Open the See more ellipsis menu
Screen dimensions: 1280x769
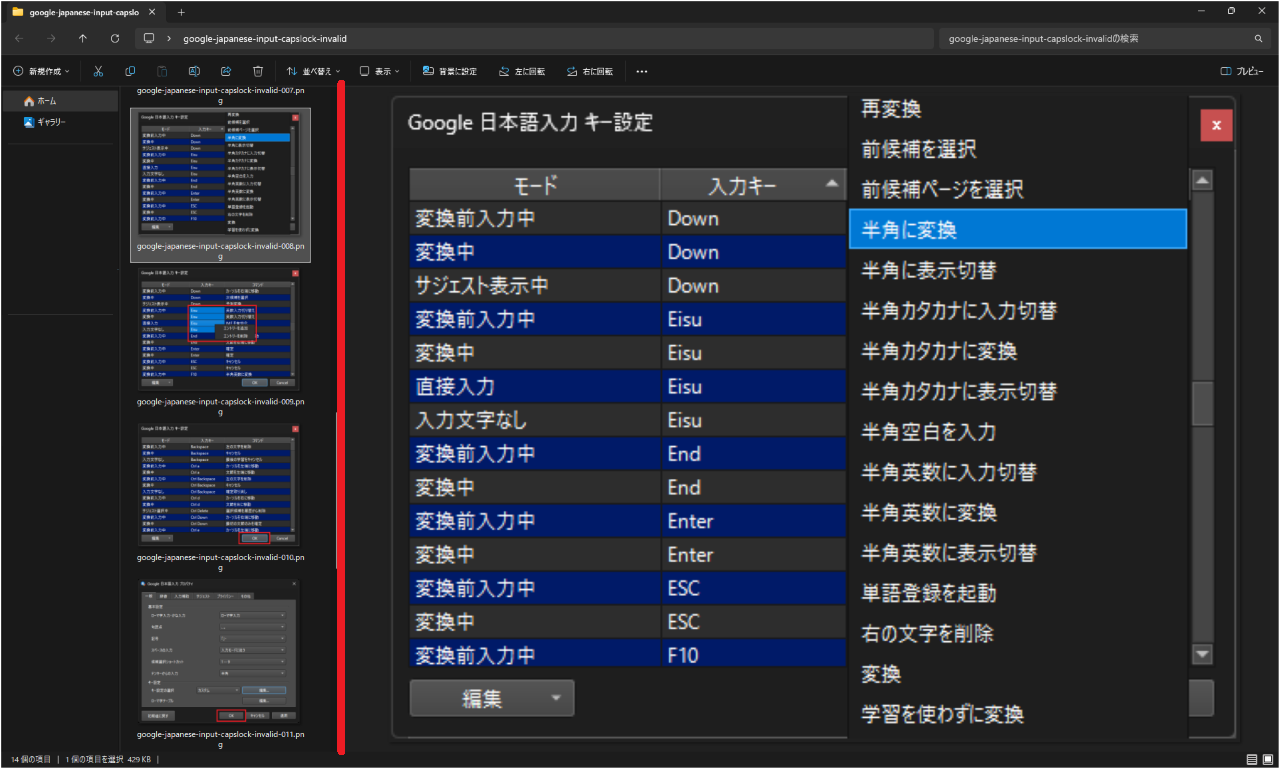(x=641, y=71)
